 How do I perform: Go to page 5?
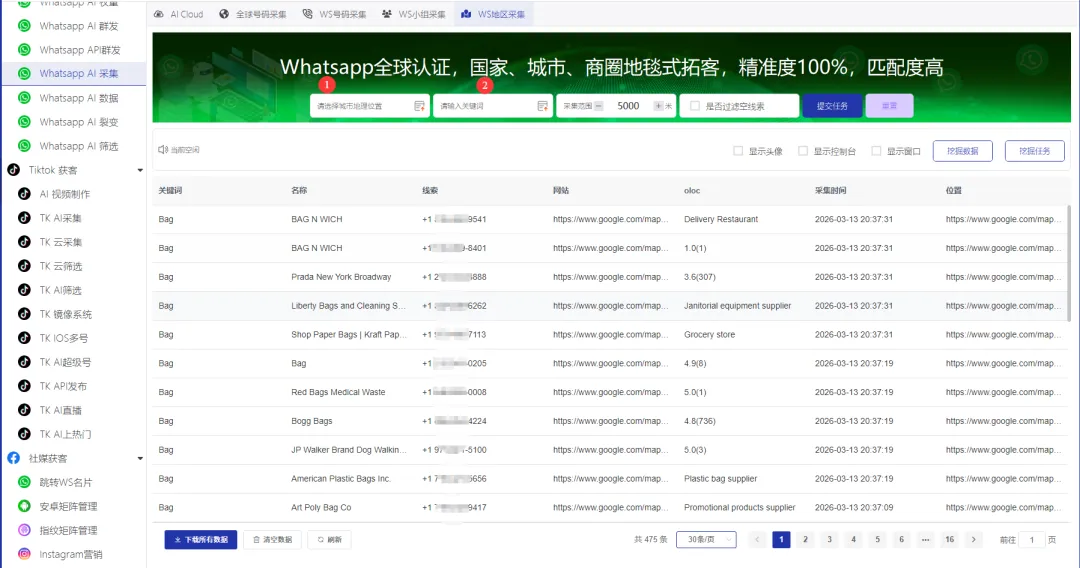click(878, 540)
